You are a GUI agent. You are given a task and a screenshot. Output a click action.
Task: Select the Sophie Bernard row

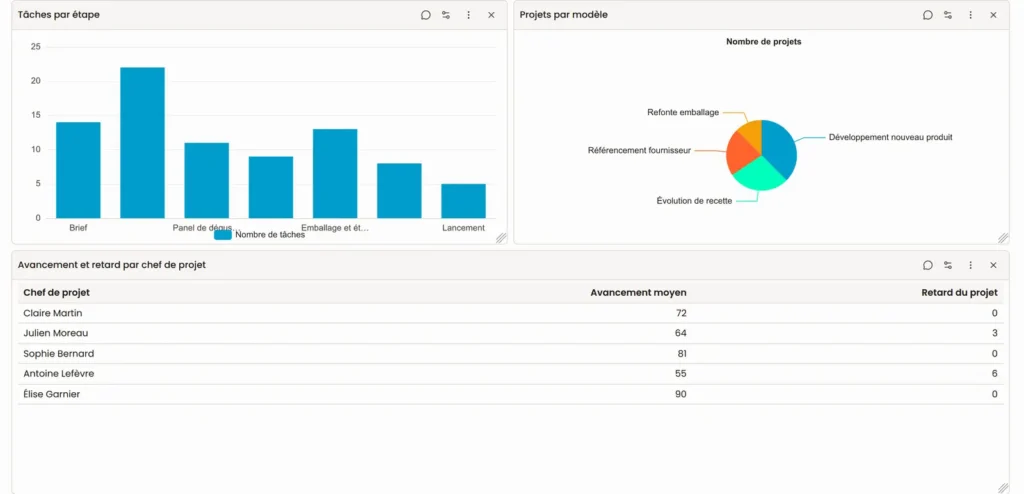[x=511, y=354]
